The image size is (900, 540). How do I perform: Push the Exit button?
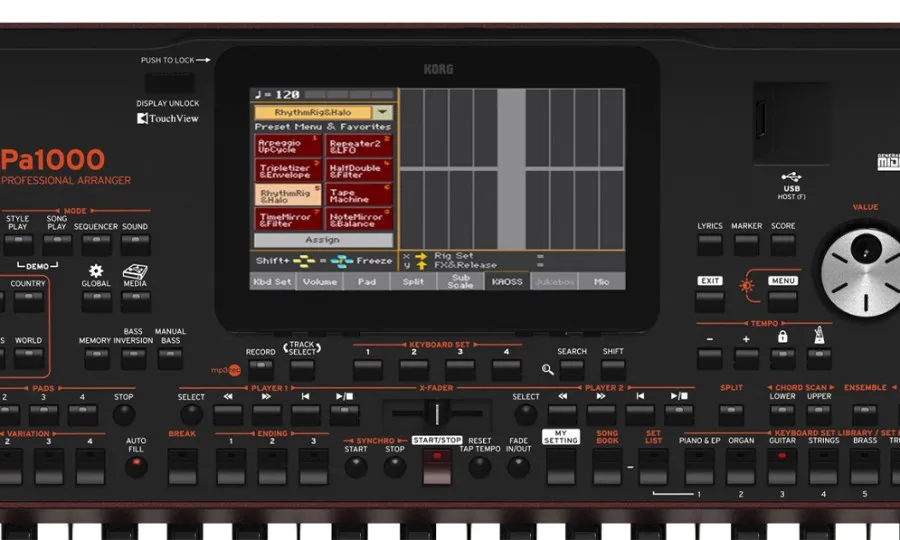710,301
